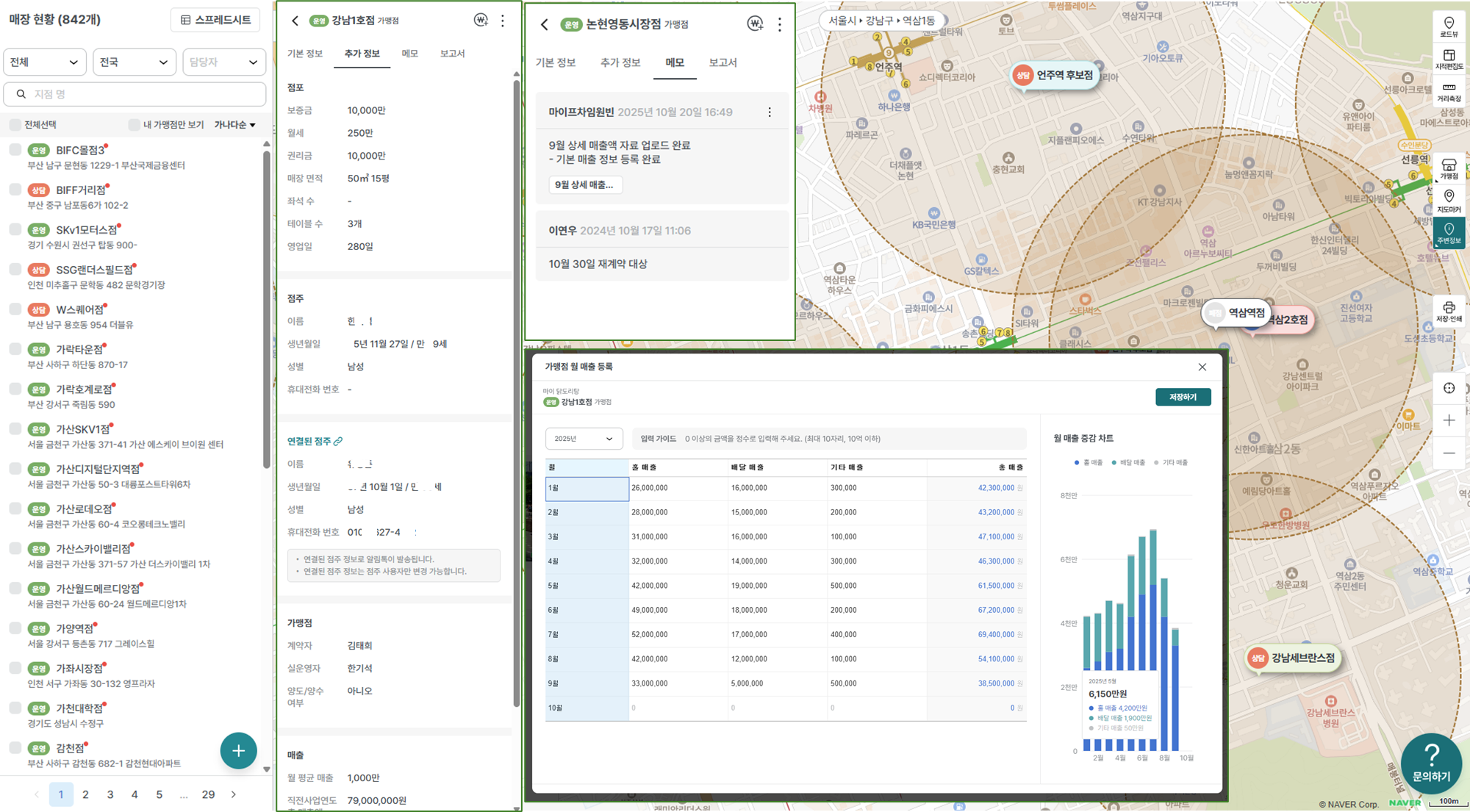Screen dimensions: 1470x812
Task: Open the 로드뷰 road view tool
Action: coord(1449,26)
